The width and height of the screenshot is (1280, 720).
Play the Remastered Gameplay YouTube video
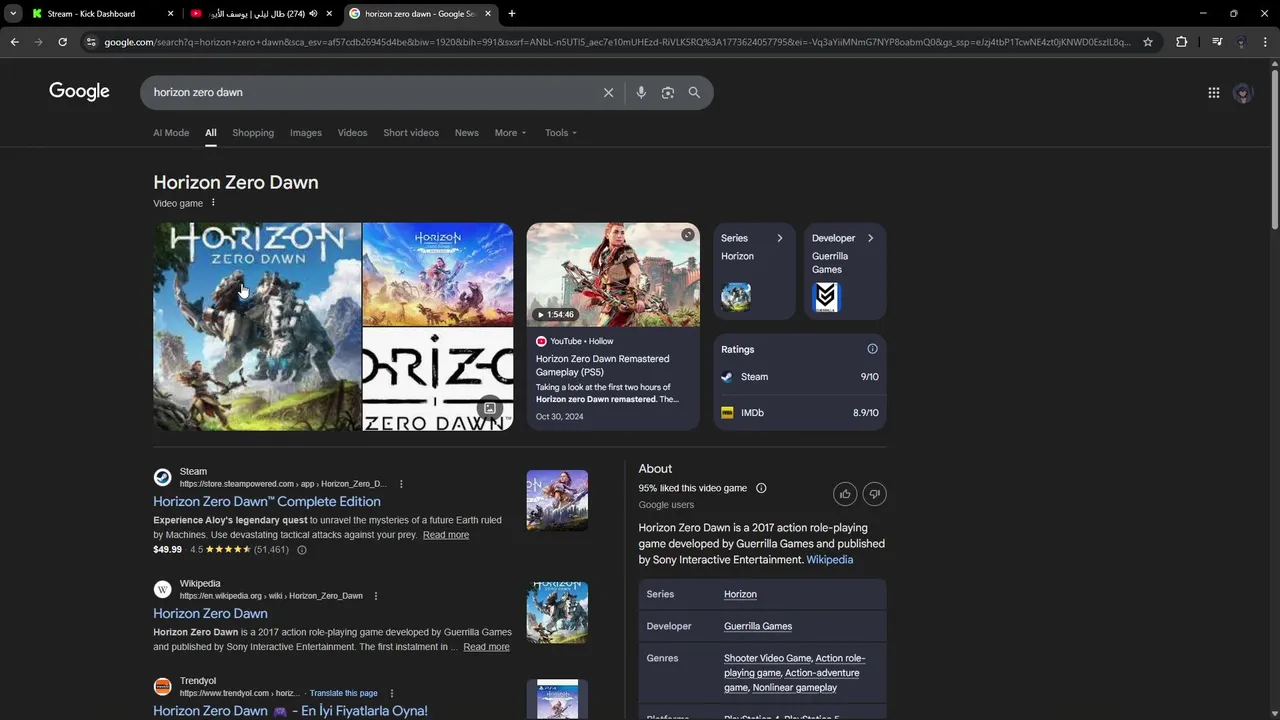(x=613, y=275)
